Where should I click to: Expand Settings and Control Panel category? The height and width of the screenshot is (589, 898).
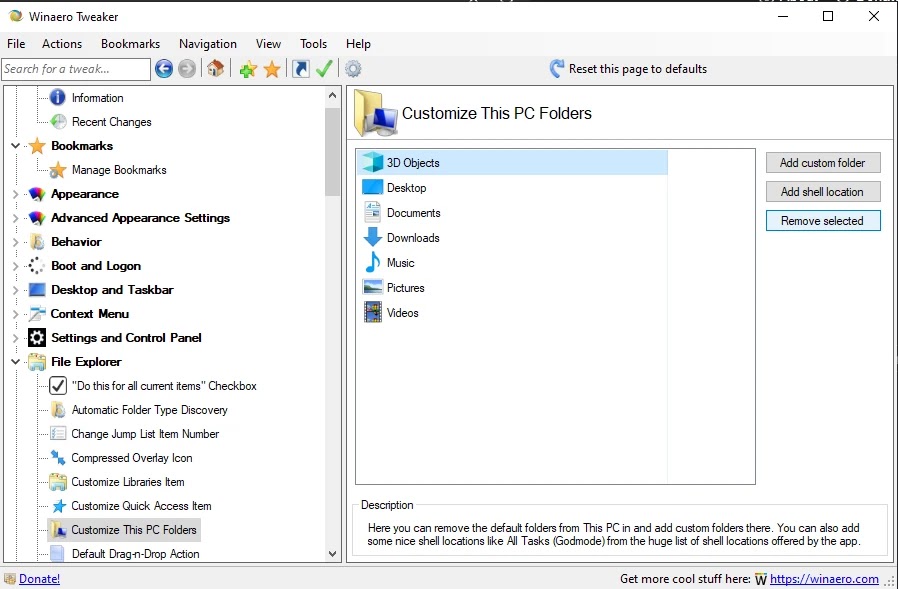15,338
